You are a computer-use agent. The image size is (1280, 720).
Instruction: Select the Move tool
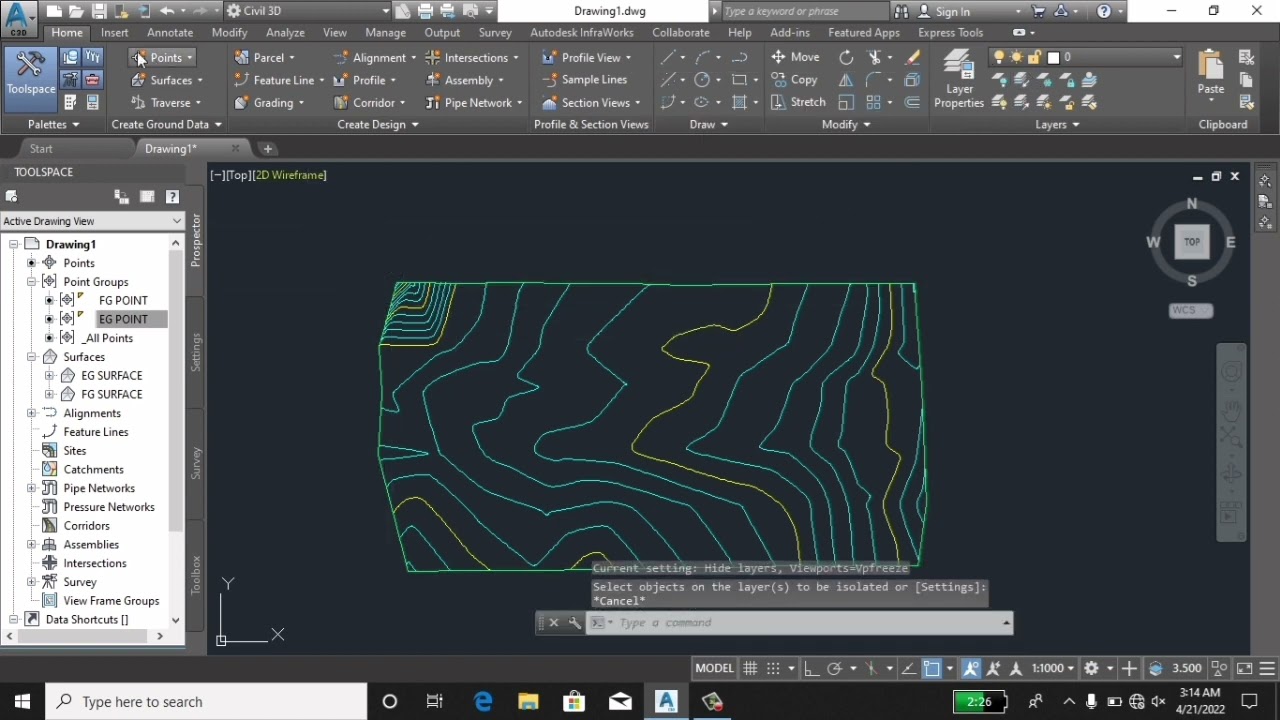click(x=795, y=57)
